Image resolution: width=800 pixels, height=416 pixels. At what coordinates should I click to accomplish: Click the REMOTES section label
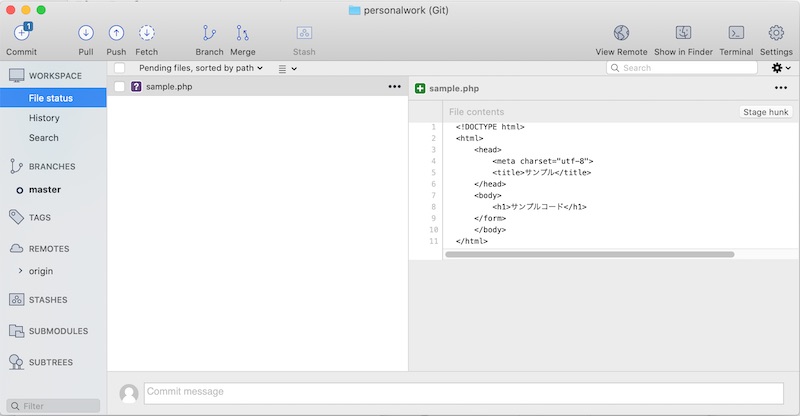49,249
